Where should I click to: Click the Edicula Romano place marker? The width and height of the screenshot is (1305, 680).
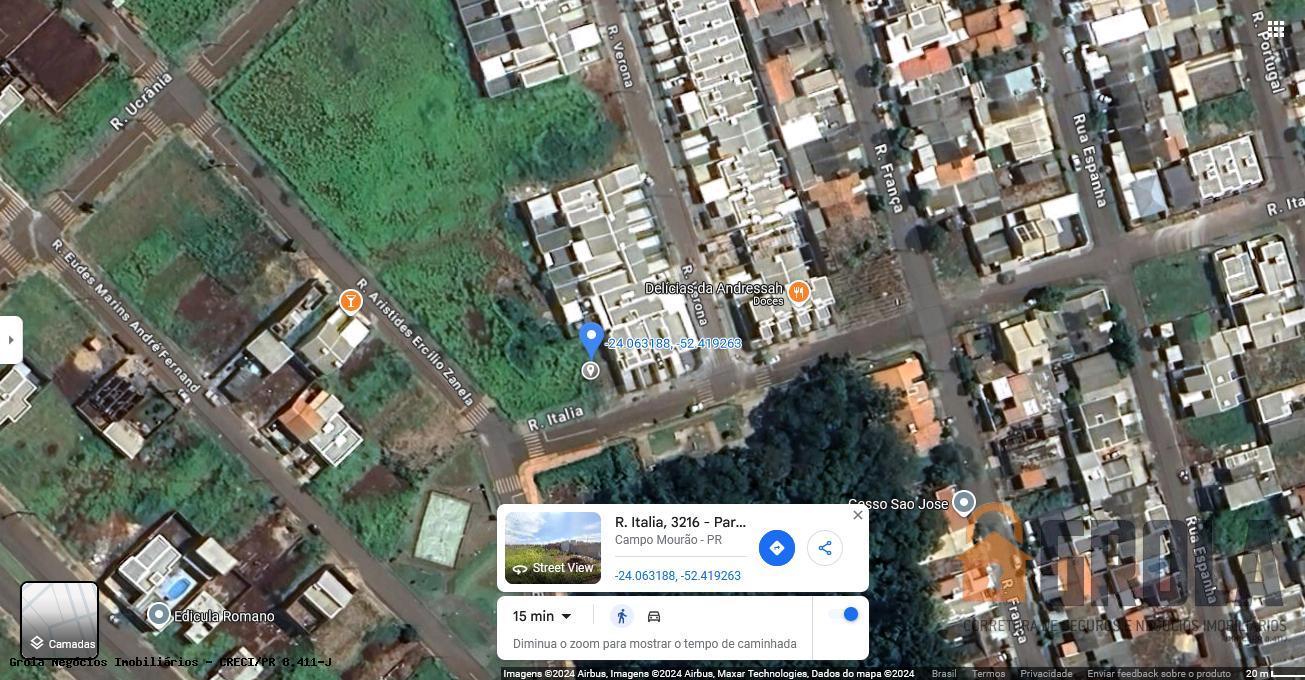click(159, 614)
